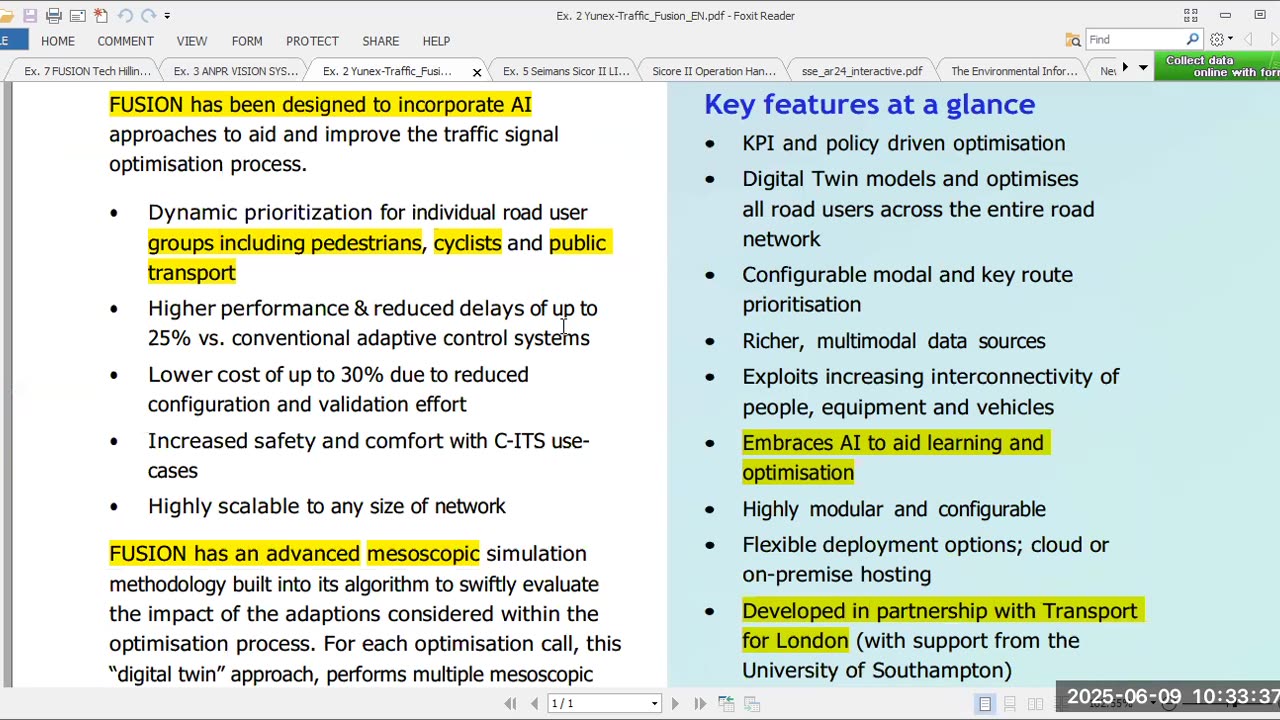
Task: Close the Ex. 2 Yunex-Traffic tab
Action: 477,72
